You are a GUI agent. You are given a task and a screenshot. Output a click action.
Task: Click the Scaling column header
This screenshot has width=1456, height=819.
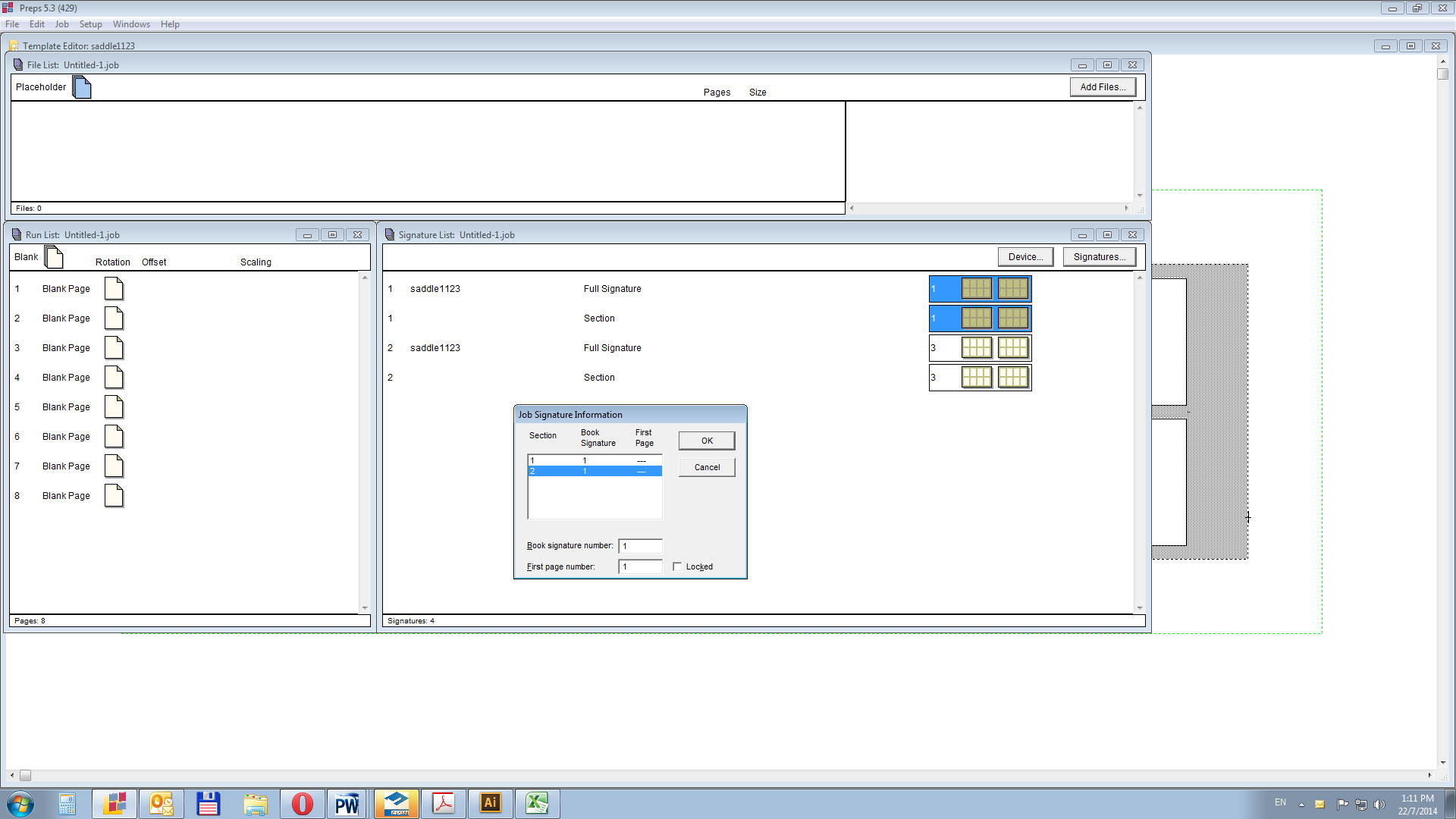(256, 262)
